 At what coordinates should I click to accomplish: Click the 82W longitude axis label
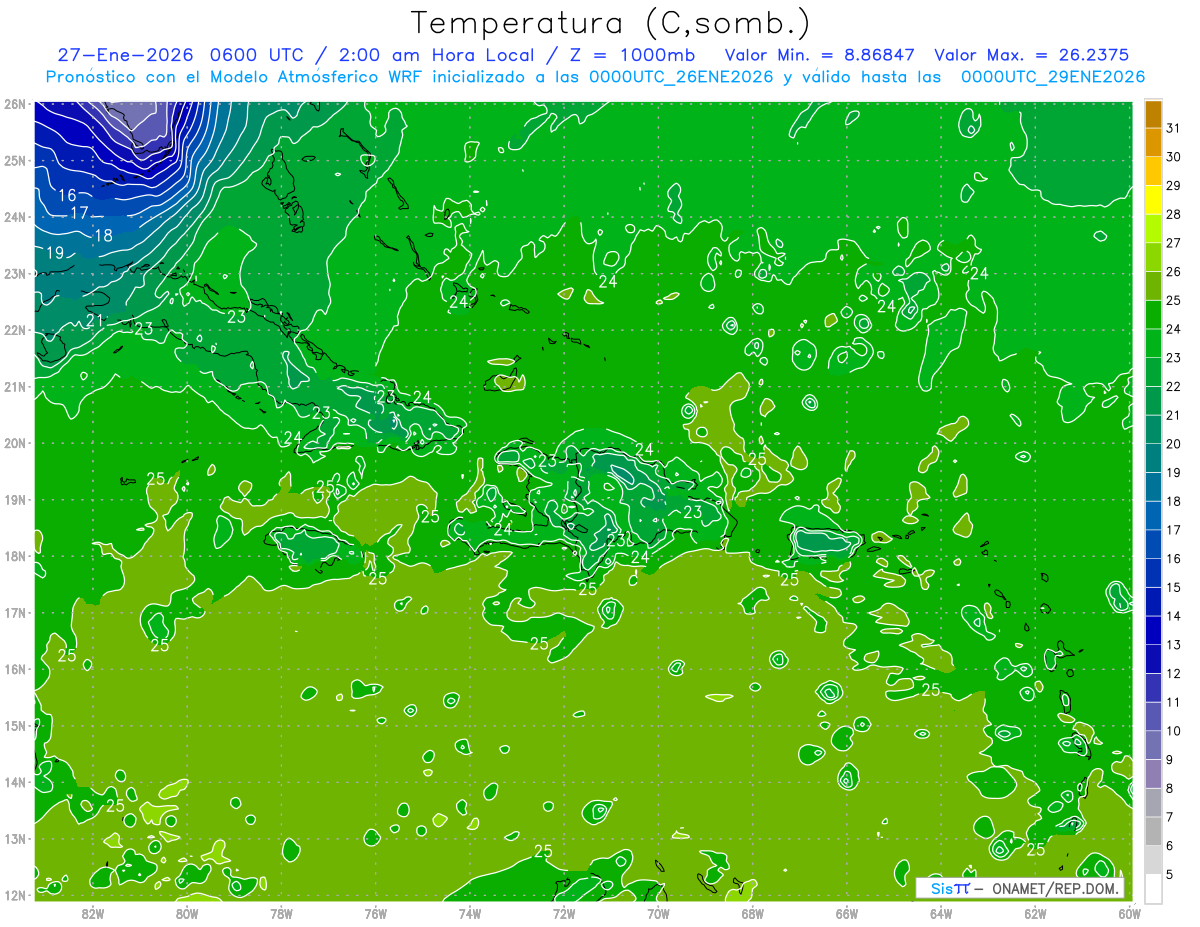point(93,913)
